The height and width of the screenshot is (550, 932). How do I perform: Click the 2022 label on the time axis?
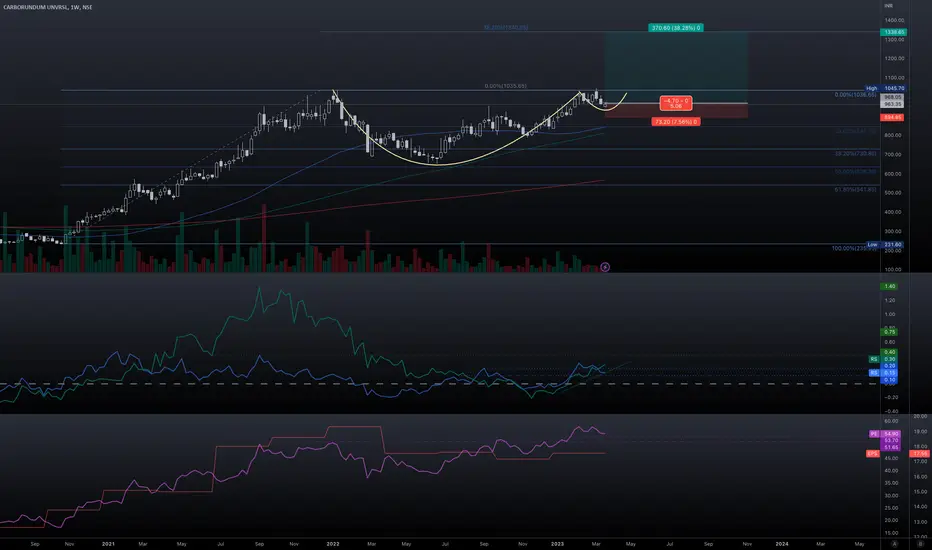(x=333, y=544)
